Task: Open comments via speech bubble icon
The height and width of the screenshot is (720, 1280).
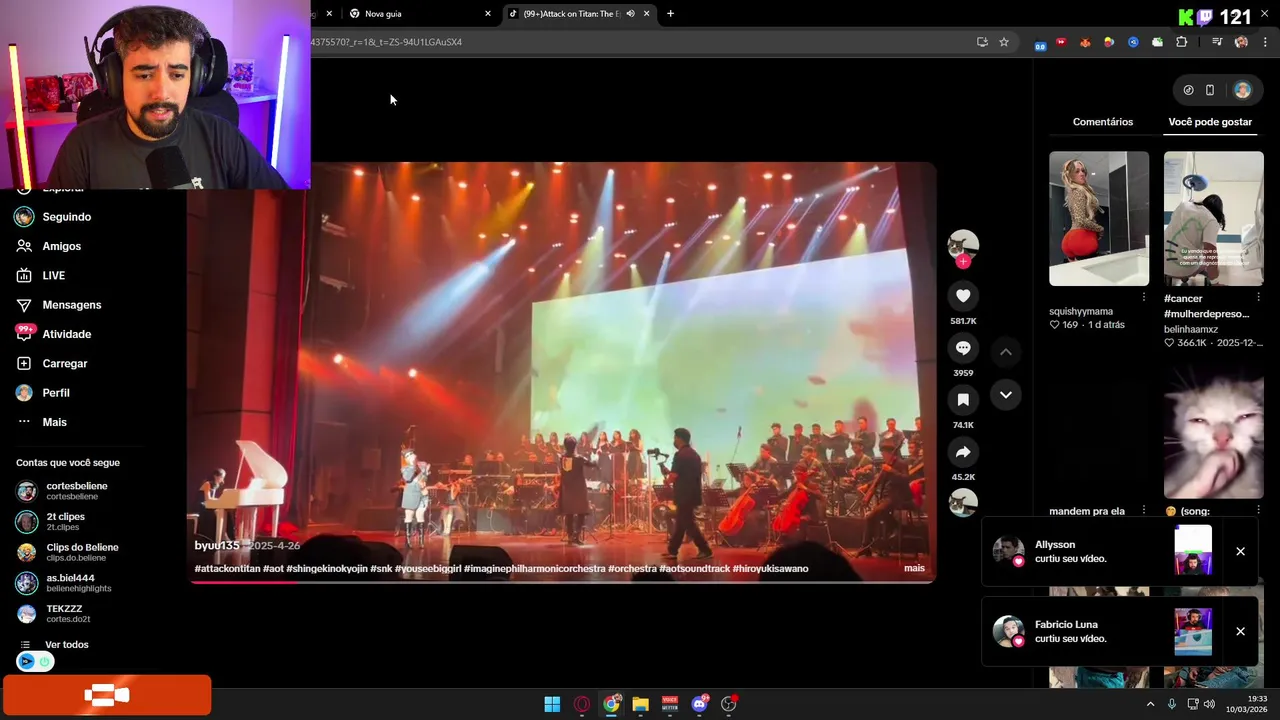Action: click(x=963, y=348)
